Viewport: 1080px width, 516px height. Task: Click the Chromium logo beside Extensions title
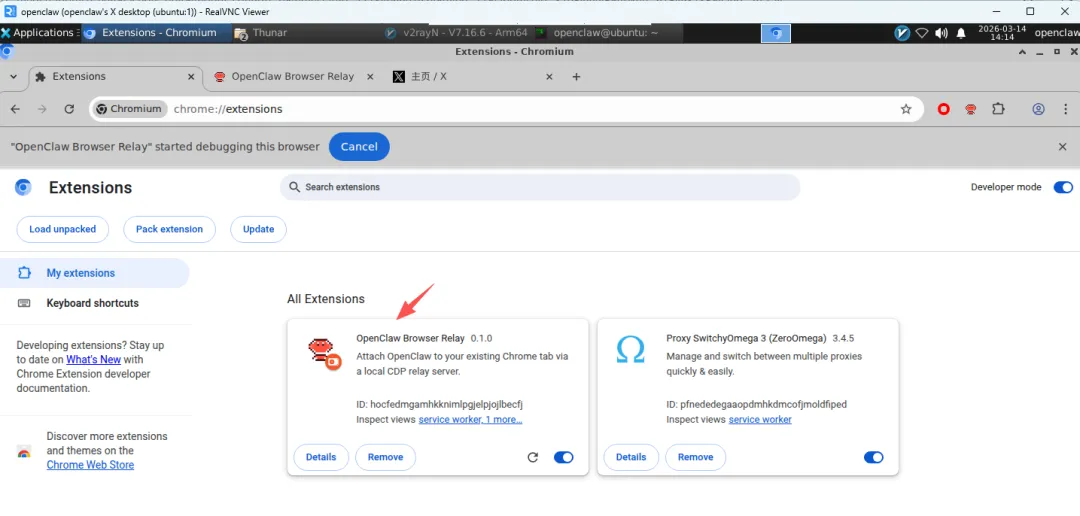(23, 187)
